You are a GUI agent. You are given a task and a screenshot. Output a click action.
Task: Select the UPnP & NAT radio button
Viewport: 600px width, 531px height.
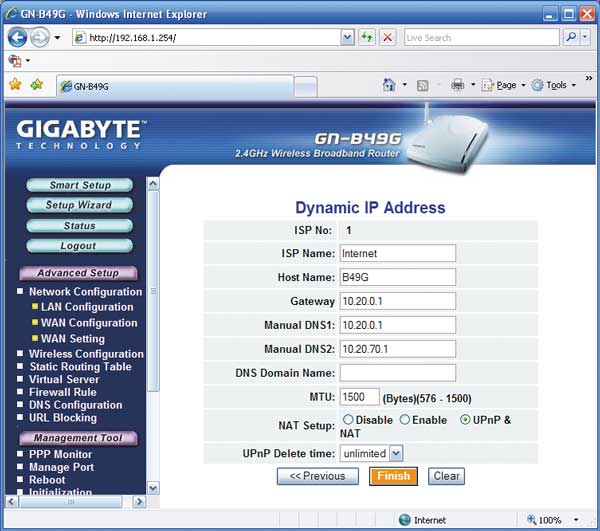point(465,420)
